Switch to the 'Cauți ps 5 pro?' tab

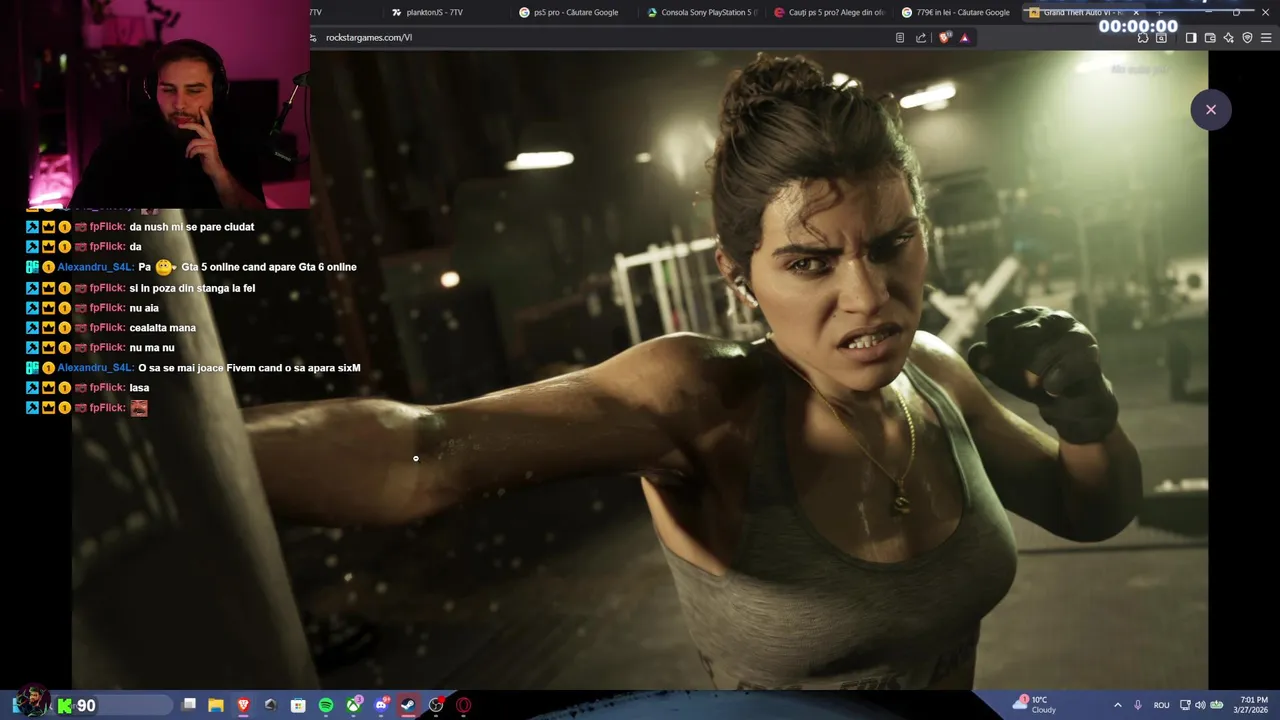[830, 12]
